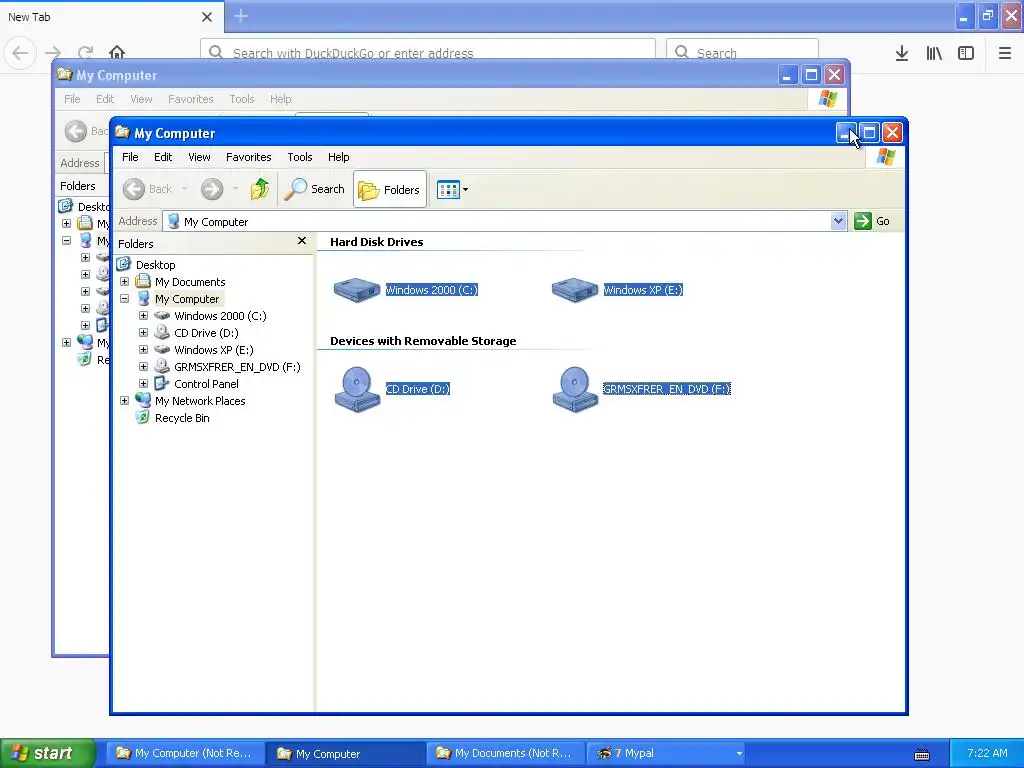
Task: Open Search in front My Computer toolbar
Action: [314, 189]
